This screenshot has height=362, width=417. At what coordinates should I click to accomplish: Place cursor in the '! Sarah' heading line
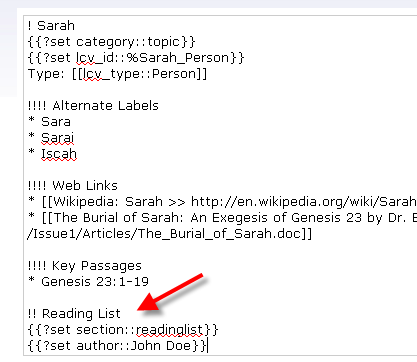tap(51, 26)
